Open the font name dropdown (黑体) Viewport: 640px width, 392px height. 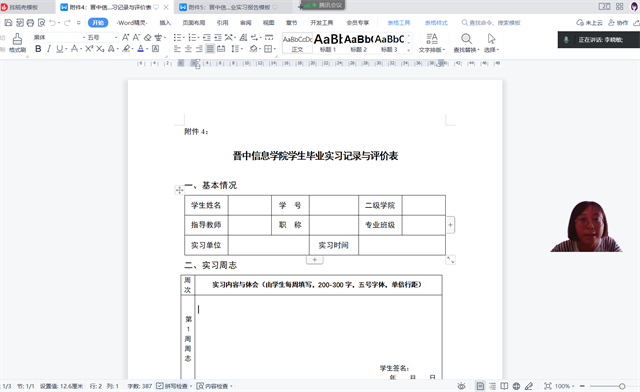point(84,38)
